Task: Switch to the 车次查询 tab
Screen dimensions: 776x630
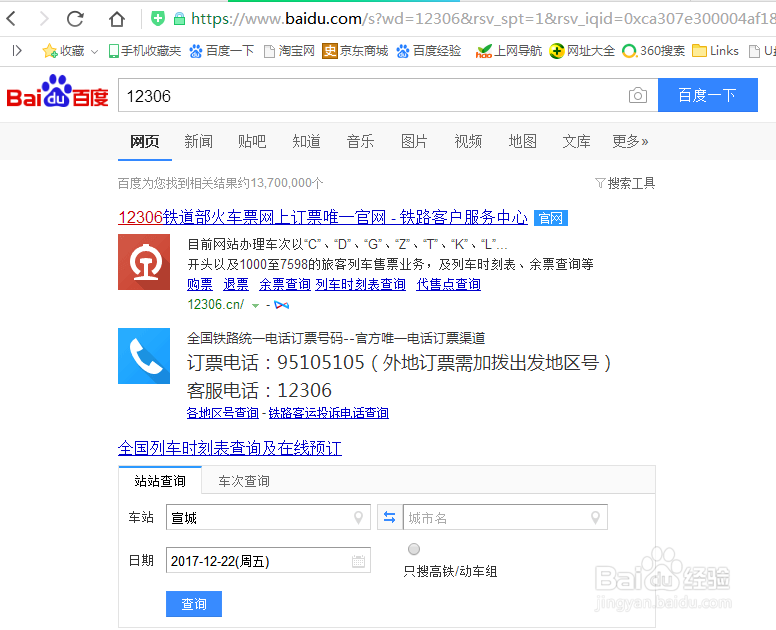Action: click(x=244, y=481)
